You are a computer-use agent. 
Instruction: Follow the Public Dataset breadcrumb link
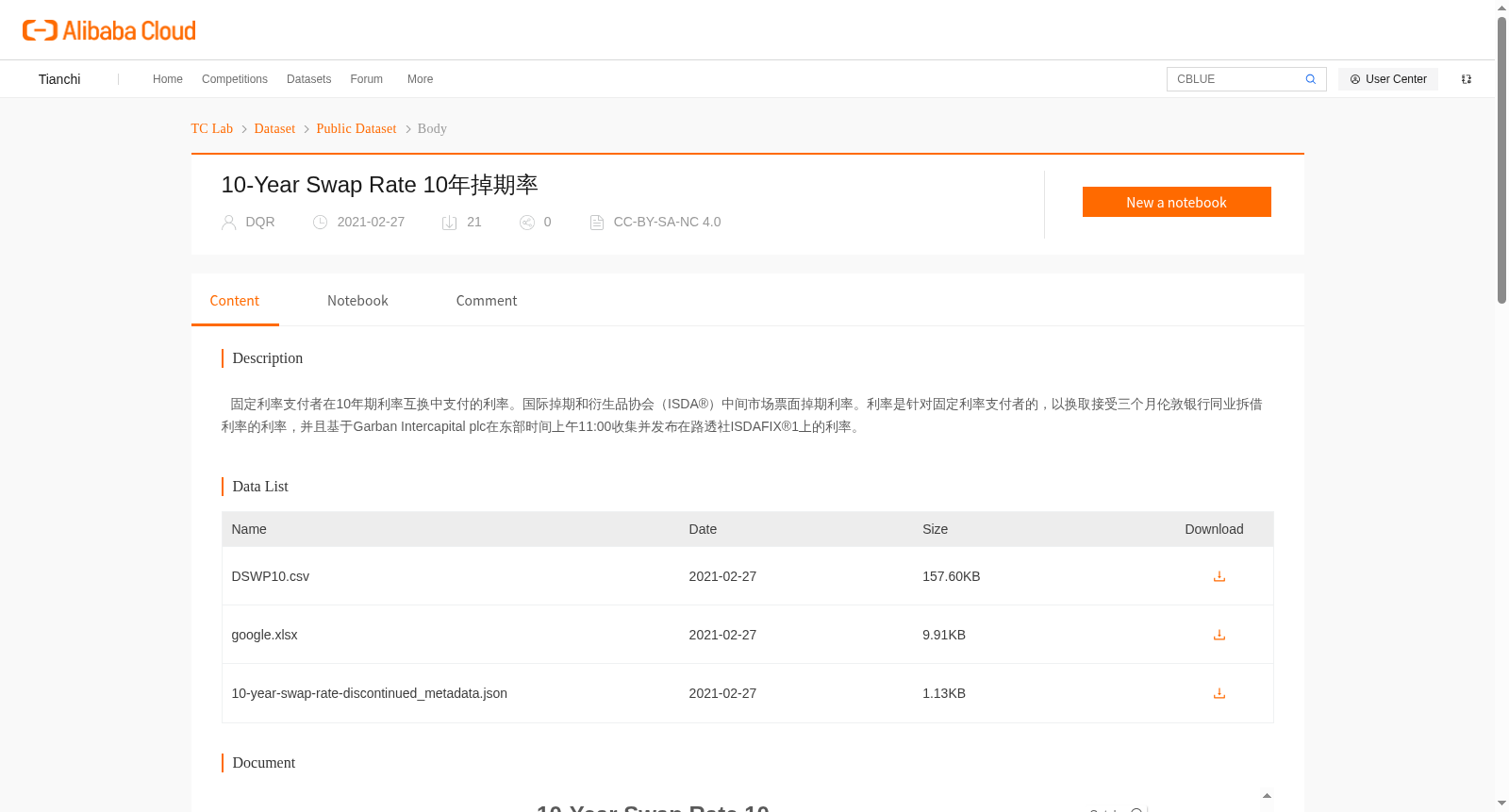point(357,128)
